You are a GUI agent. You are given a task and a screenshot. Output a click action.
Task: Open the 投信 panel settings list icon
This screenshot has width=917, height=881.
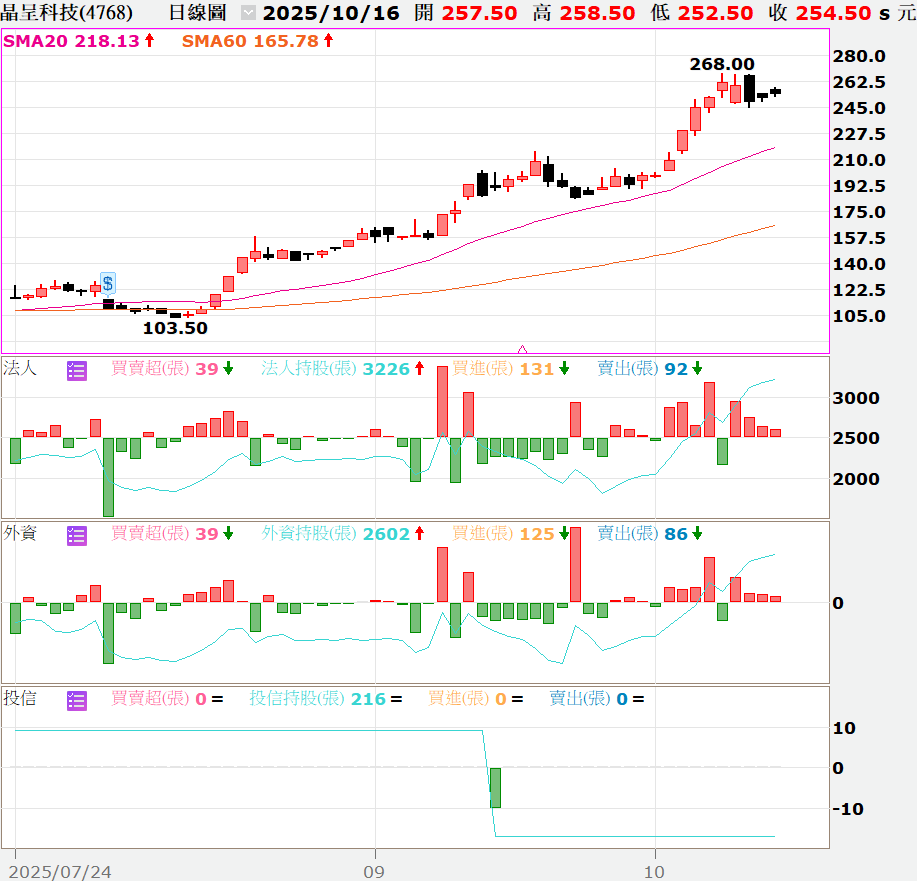[x=77, y=701]
